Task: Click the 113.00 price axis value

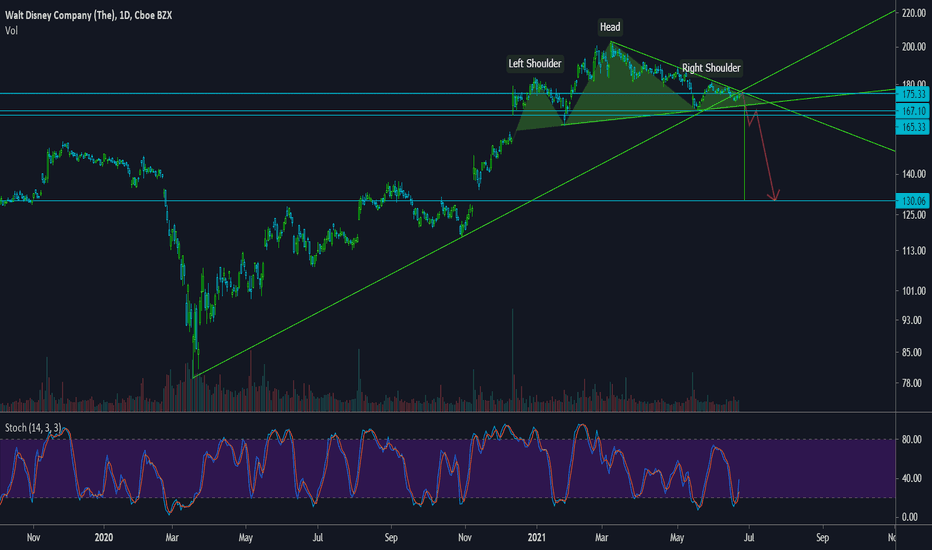Action: pos(914,250)
